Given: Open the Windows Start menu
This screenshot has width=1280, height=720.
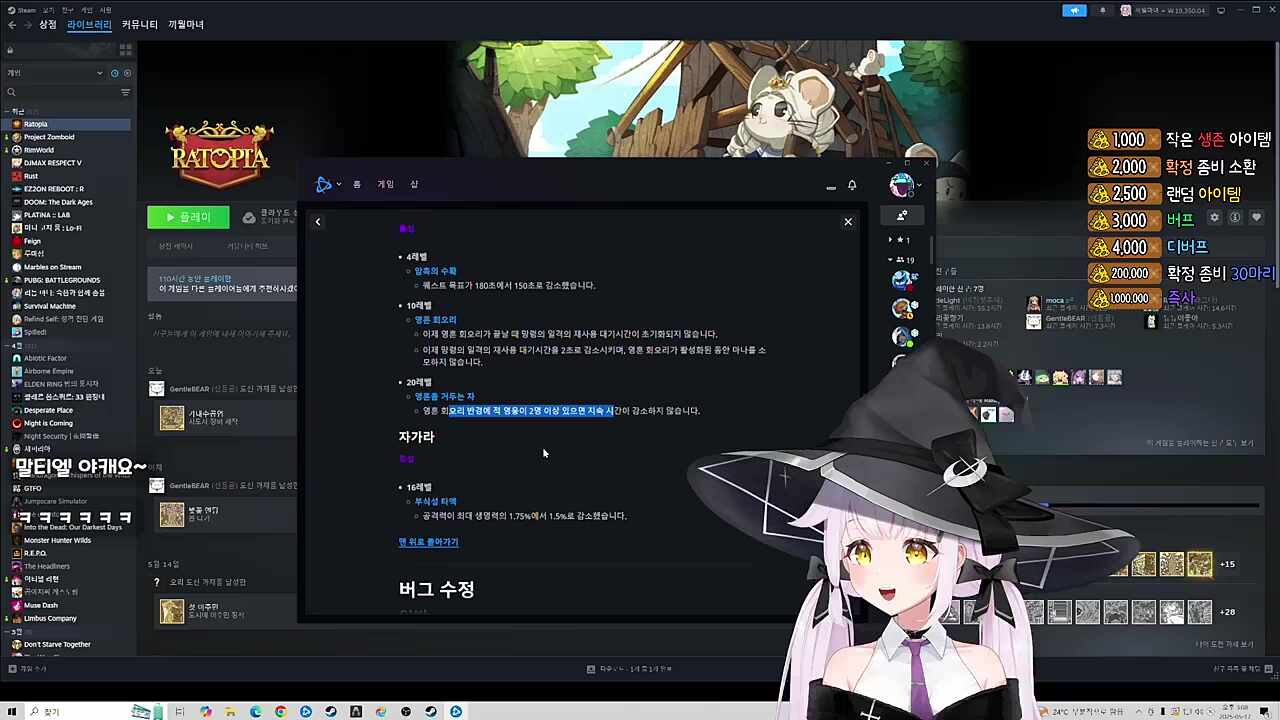Looking at the screenshot, I should tap(13, 712).
